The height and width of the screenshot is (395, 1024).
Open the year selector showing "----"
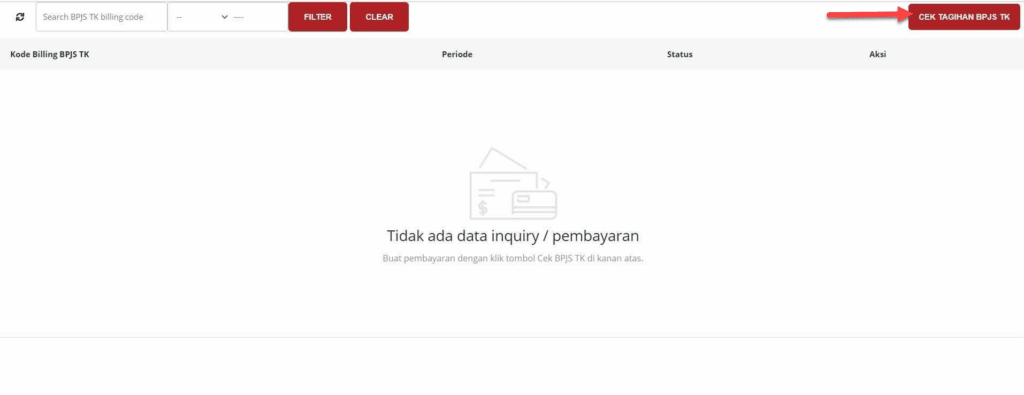[x=259, y=17]
